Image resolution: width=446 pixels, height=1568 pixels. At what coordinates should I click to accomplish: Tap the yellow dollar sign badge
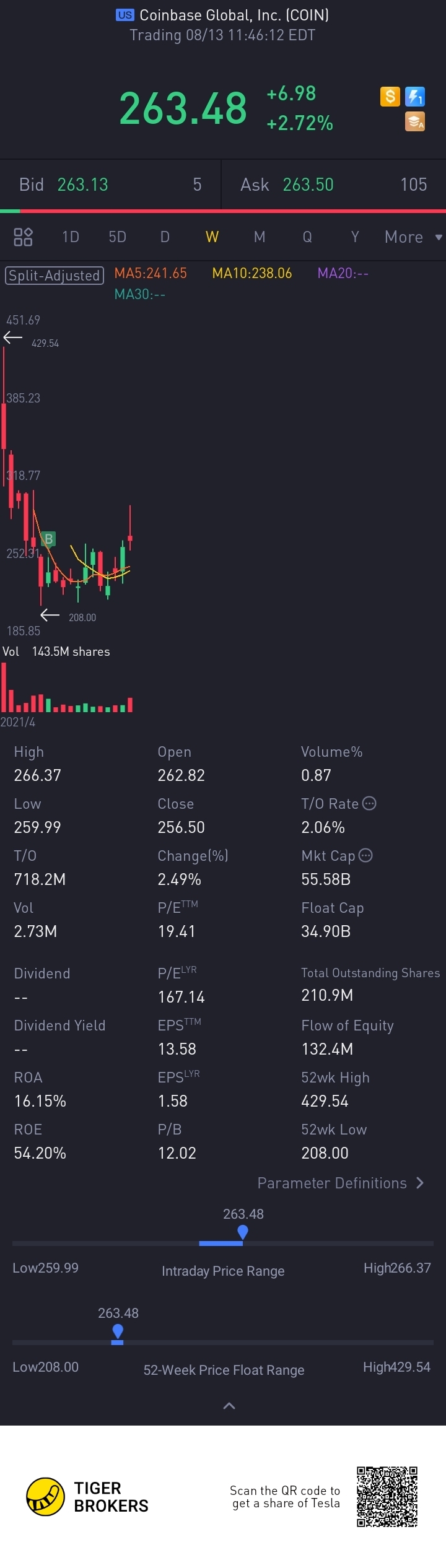tap(390, 97)
